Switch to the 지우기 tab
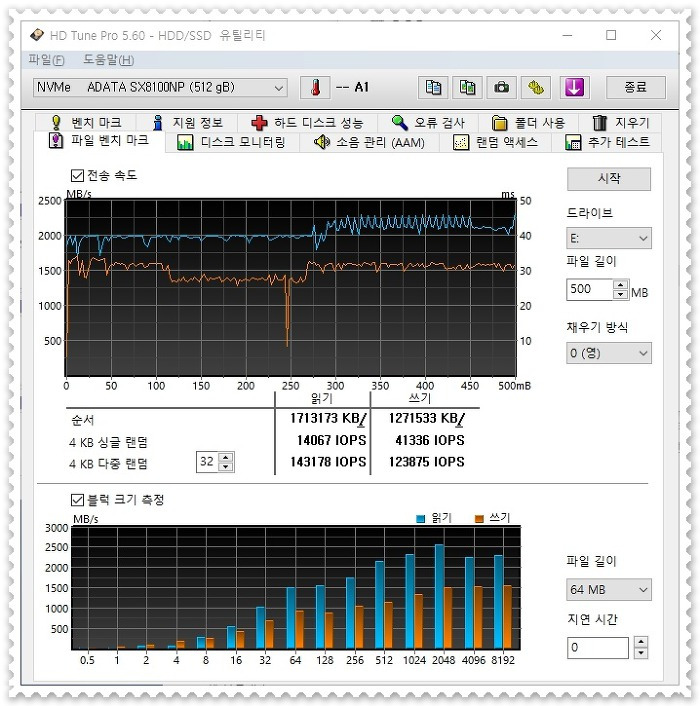The height and width of the screenshot is (706, 700). [x=620, y=122]
